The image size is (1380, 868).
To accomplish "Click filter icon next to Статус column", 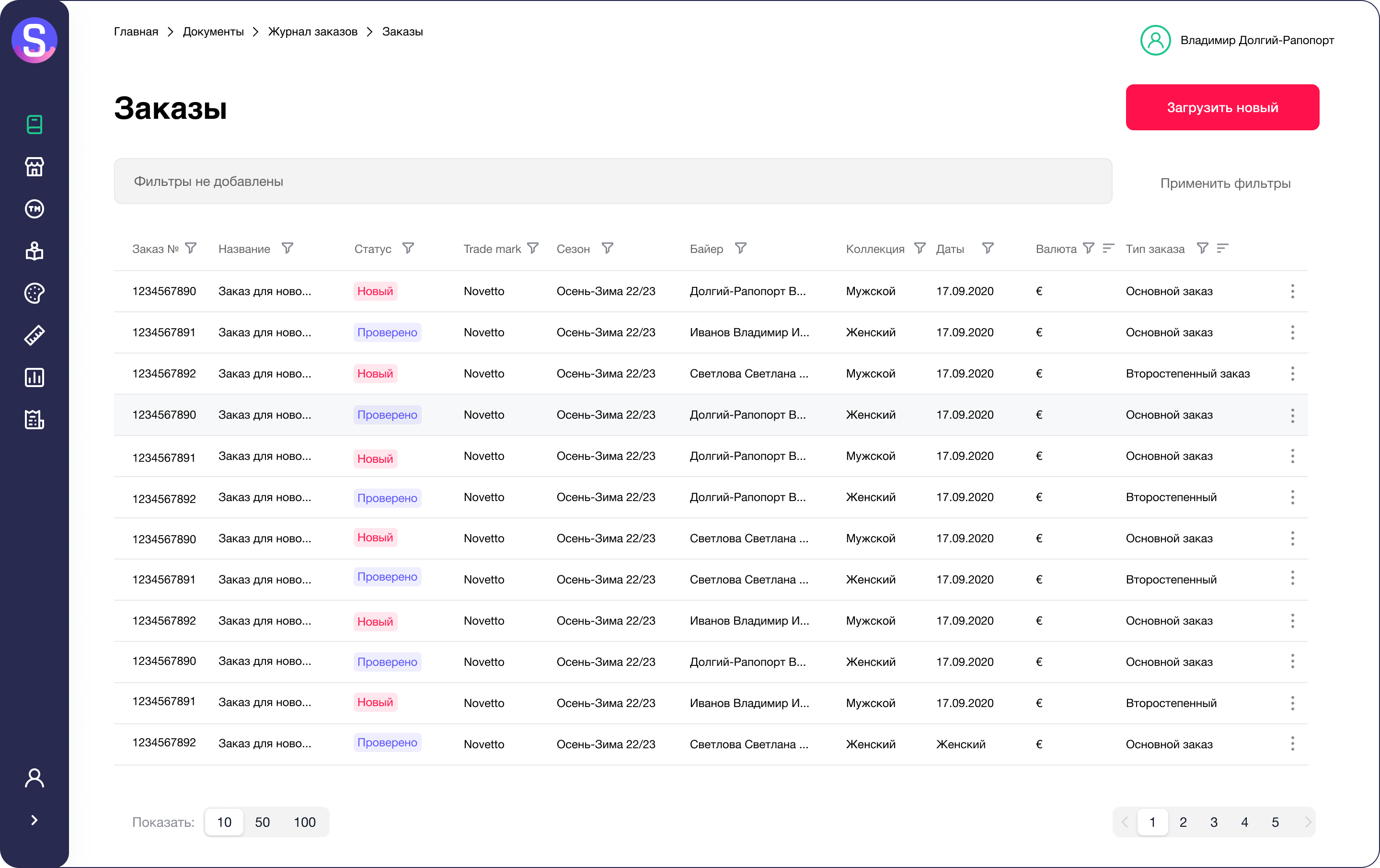I will 408,248.
